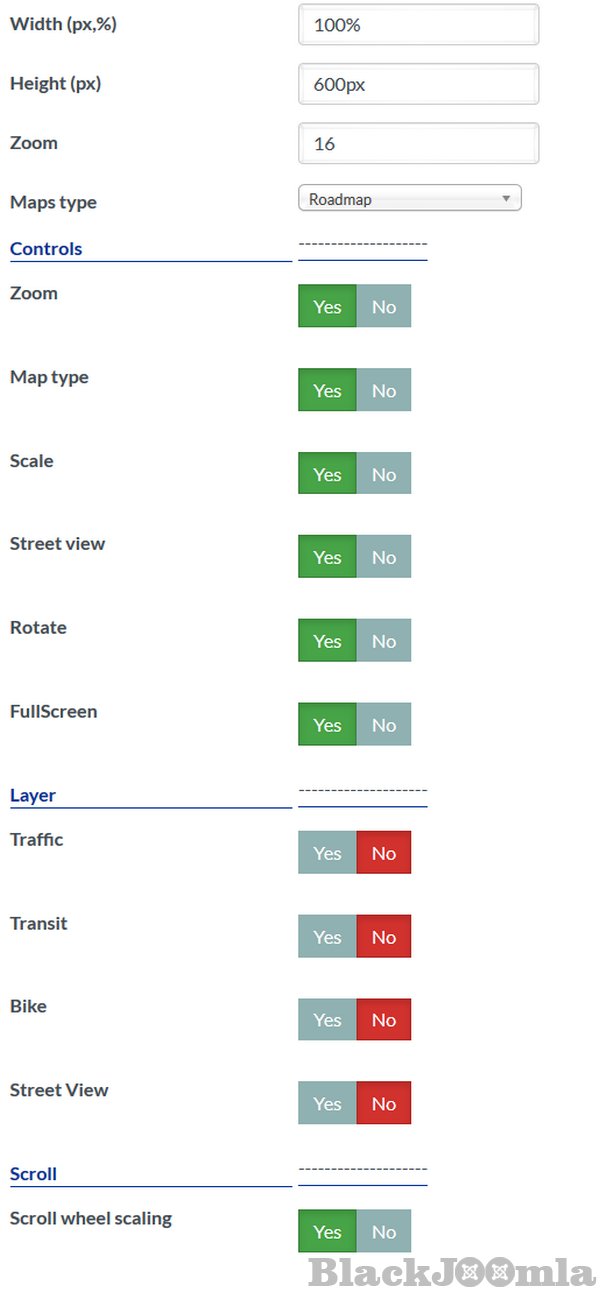Click Yes for the FullScreen control
Screen dimensions: 600x1292
click(x=327, y=725)
